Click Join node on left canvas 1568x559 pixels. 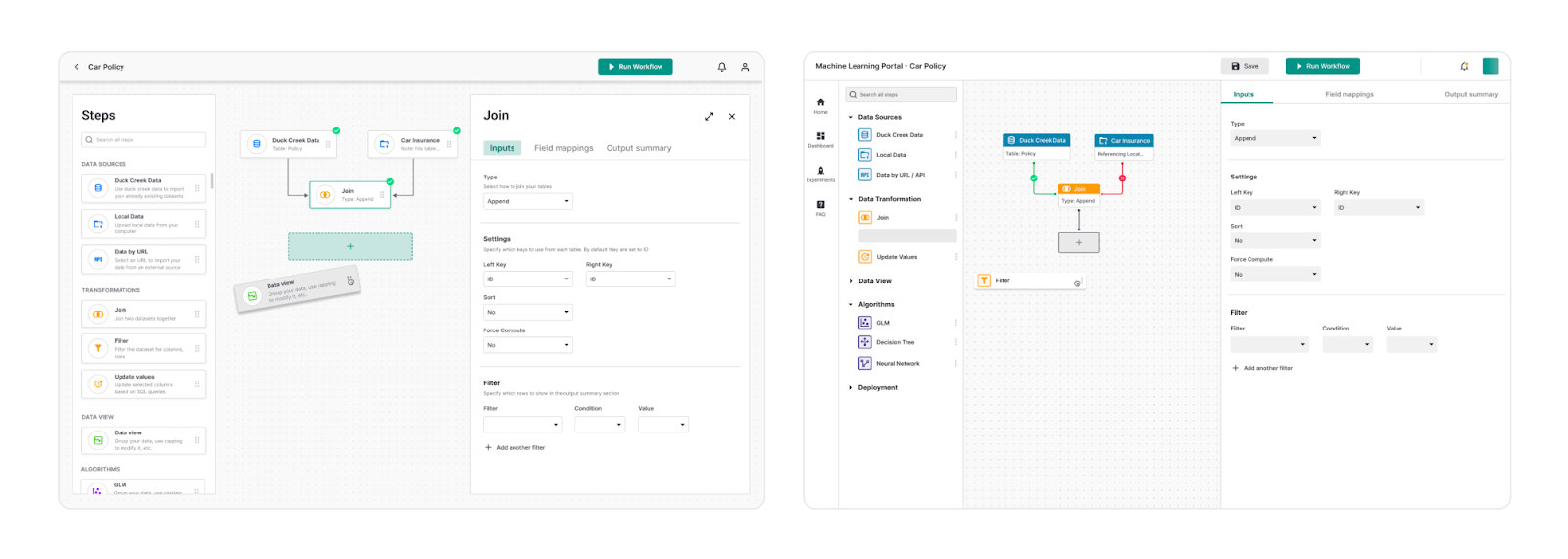350,194
